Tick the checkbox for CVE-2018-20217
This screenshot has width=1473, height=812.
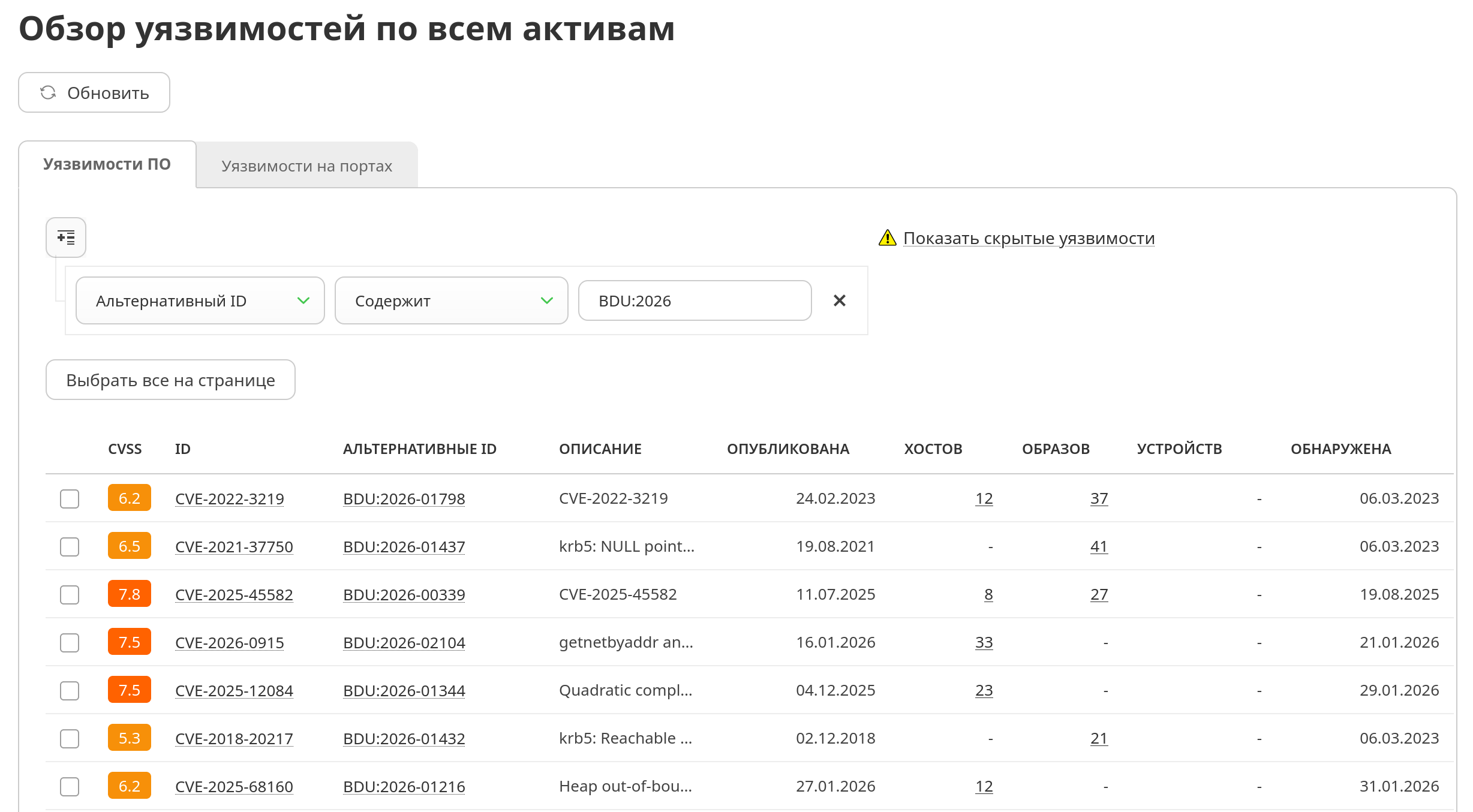pos(70,738)
